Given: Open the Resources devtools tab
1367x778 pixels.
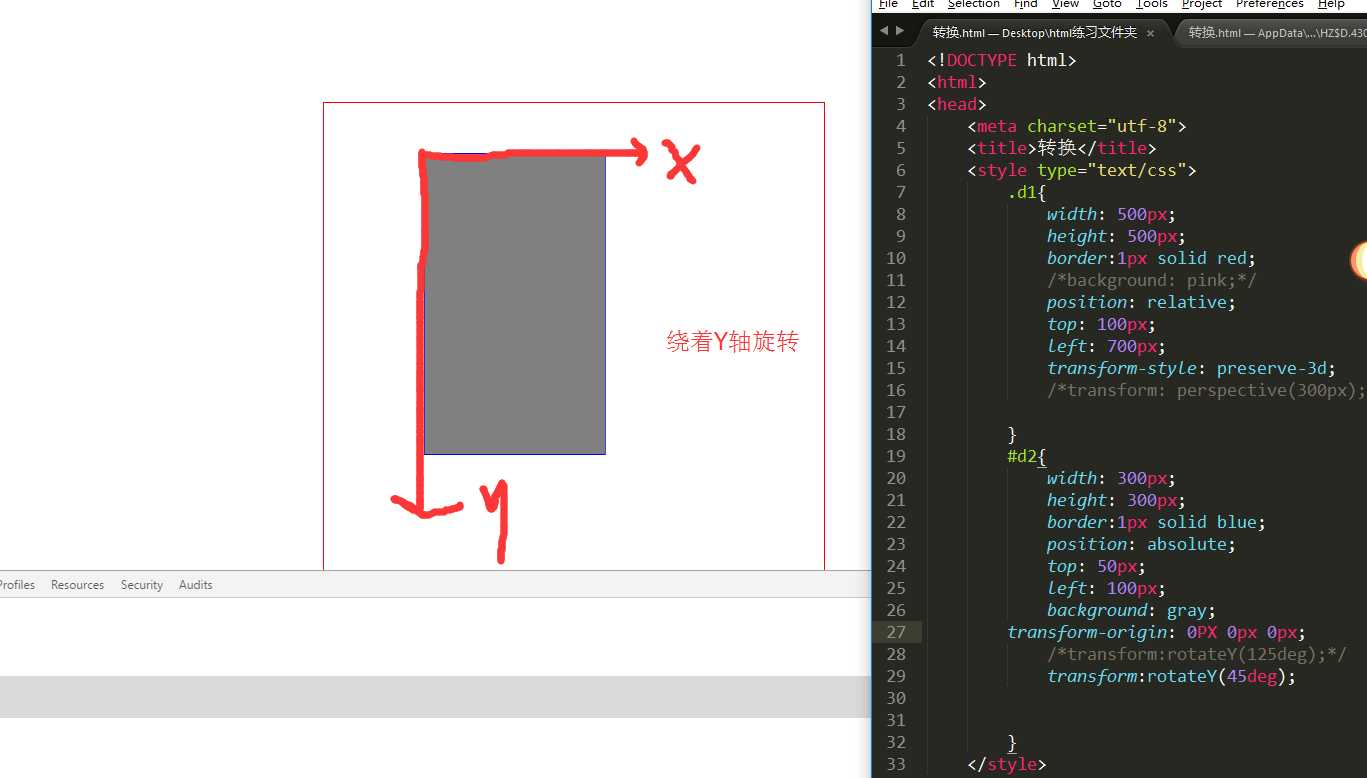Looking at the screenshot, I should point(78,585).
